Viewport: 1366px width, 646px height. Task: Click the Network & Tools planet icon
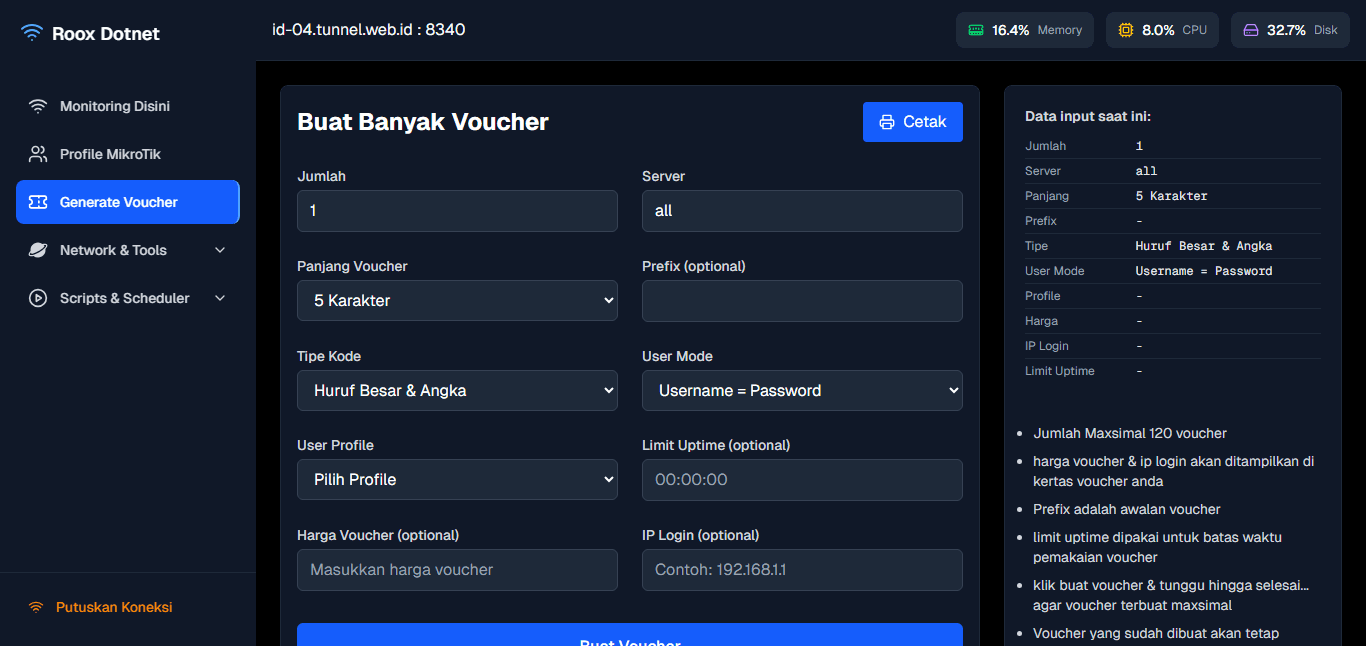(38, 250)
